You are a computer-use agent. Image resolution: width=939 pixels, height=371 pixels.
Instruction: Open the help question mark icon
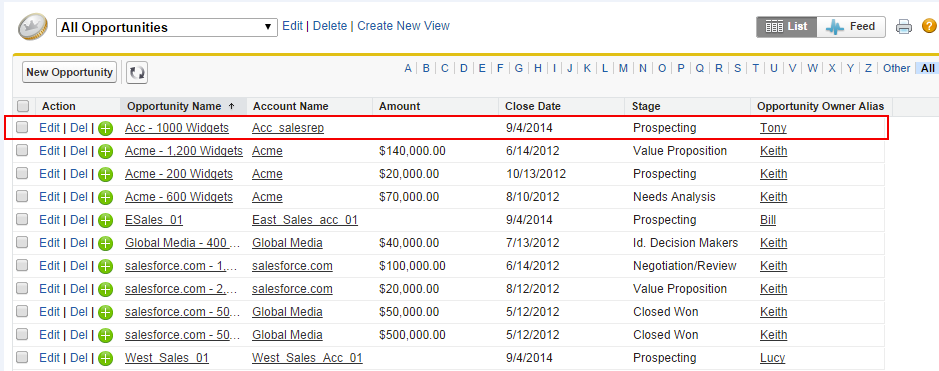929,26
